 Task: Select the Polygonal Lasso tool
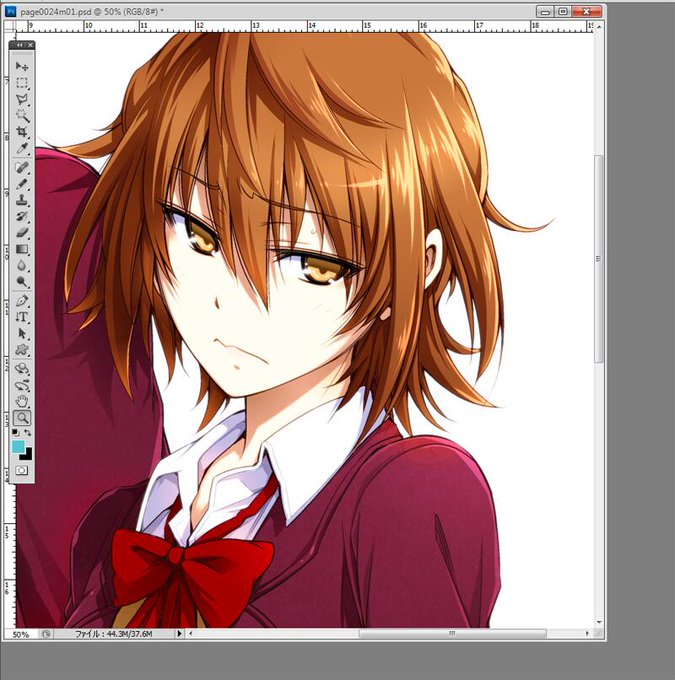click(x=22, y=99)
